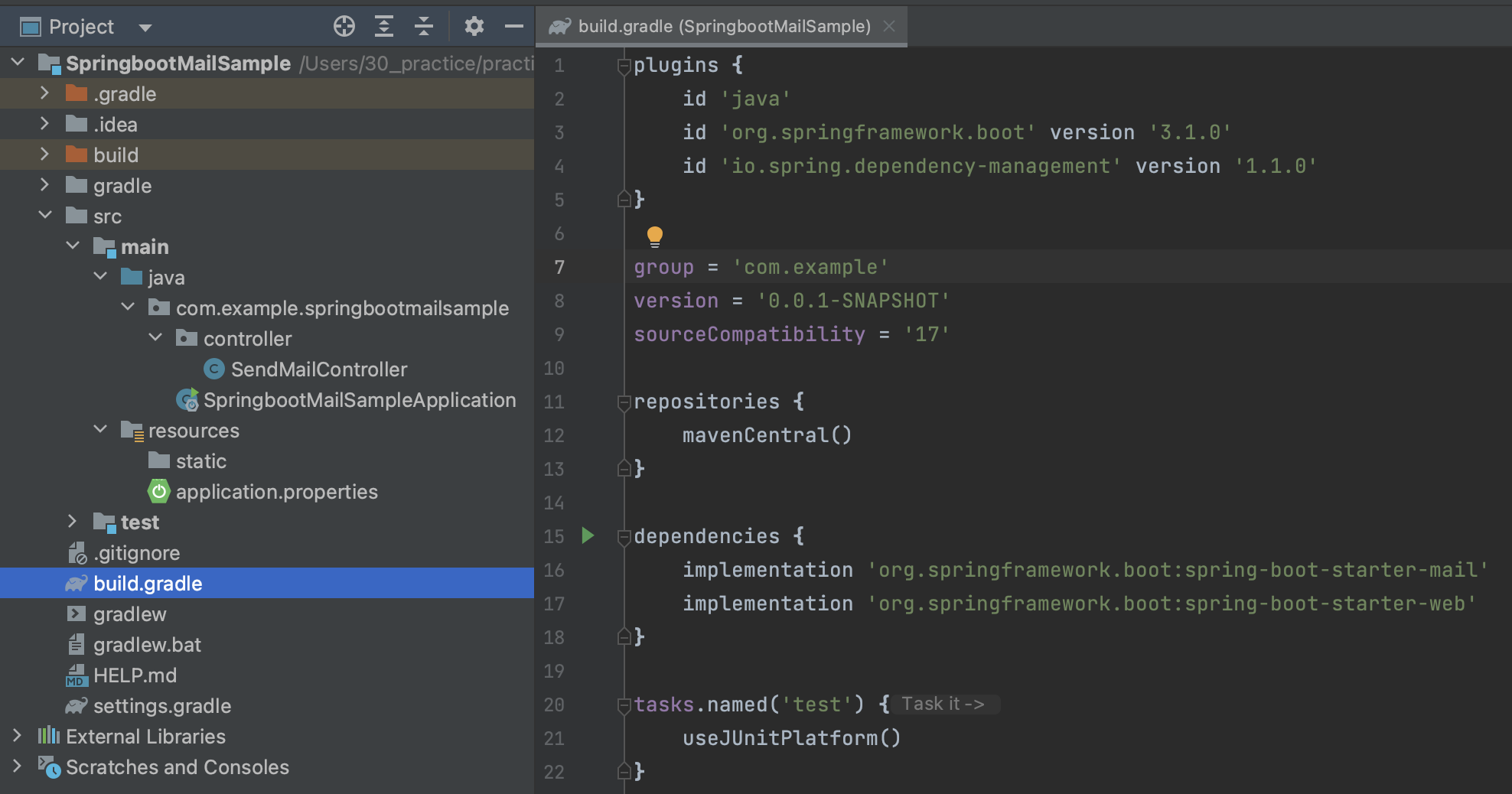Expand External Libraries node
The height and width of the screenshot is (794, 1512).
tap(17, 736)
